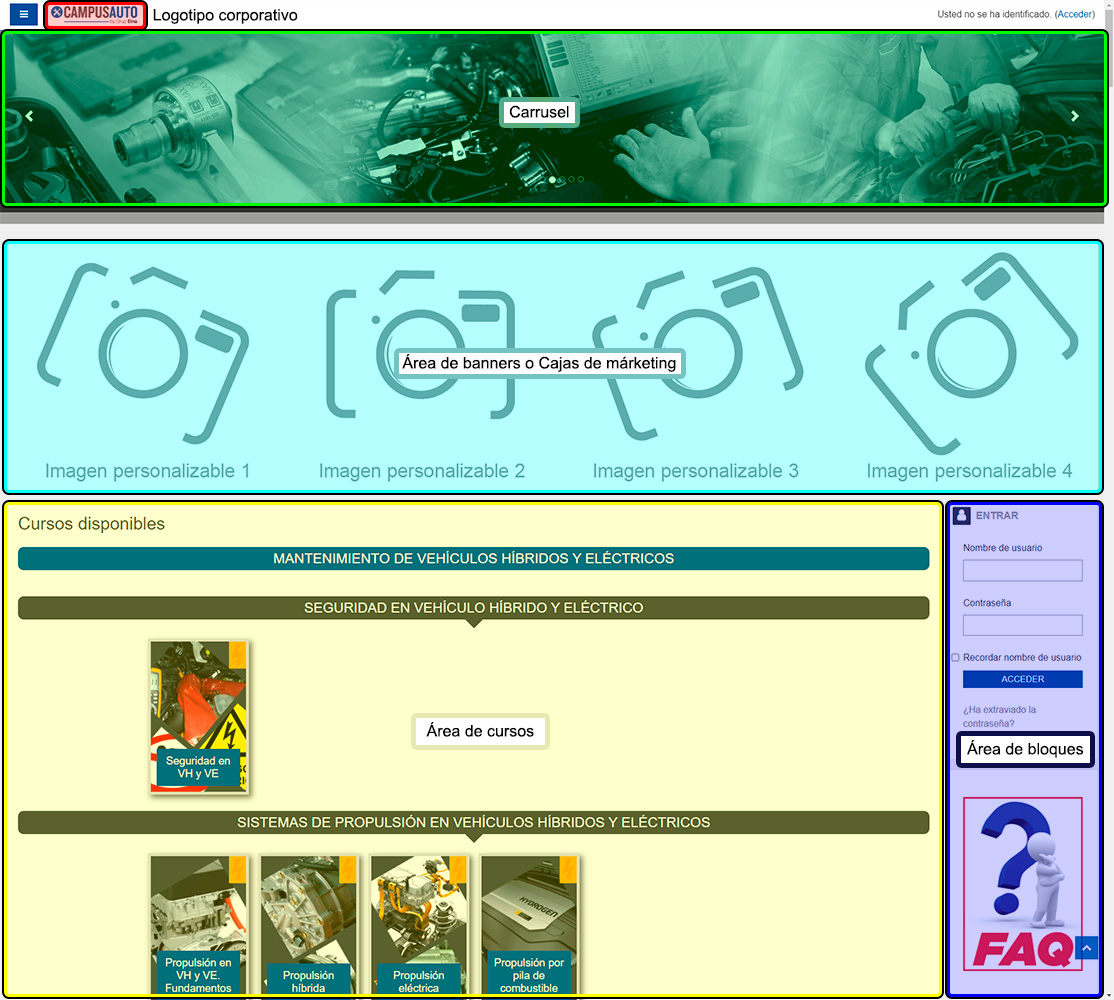Expand Mantenimiento de vehículos híbridos y eléctricos category
The width and height of the screenshot is (1114, 1000).
tap(473, 559)
